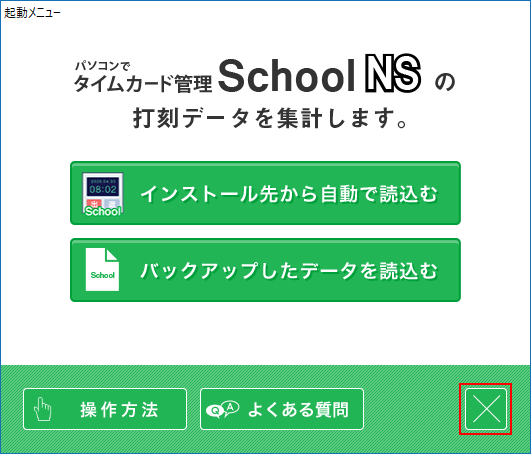This screenshot has height=454, width=531.
Task: Click the green School text on the file icon
Action: point(103,275)
